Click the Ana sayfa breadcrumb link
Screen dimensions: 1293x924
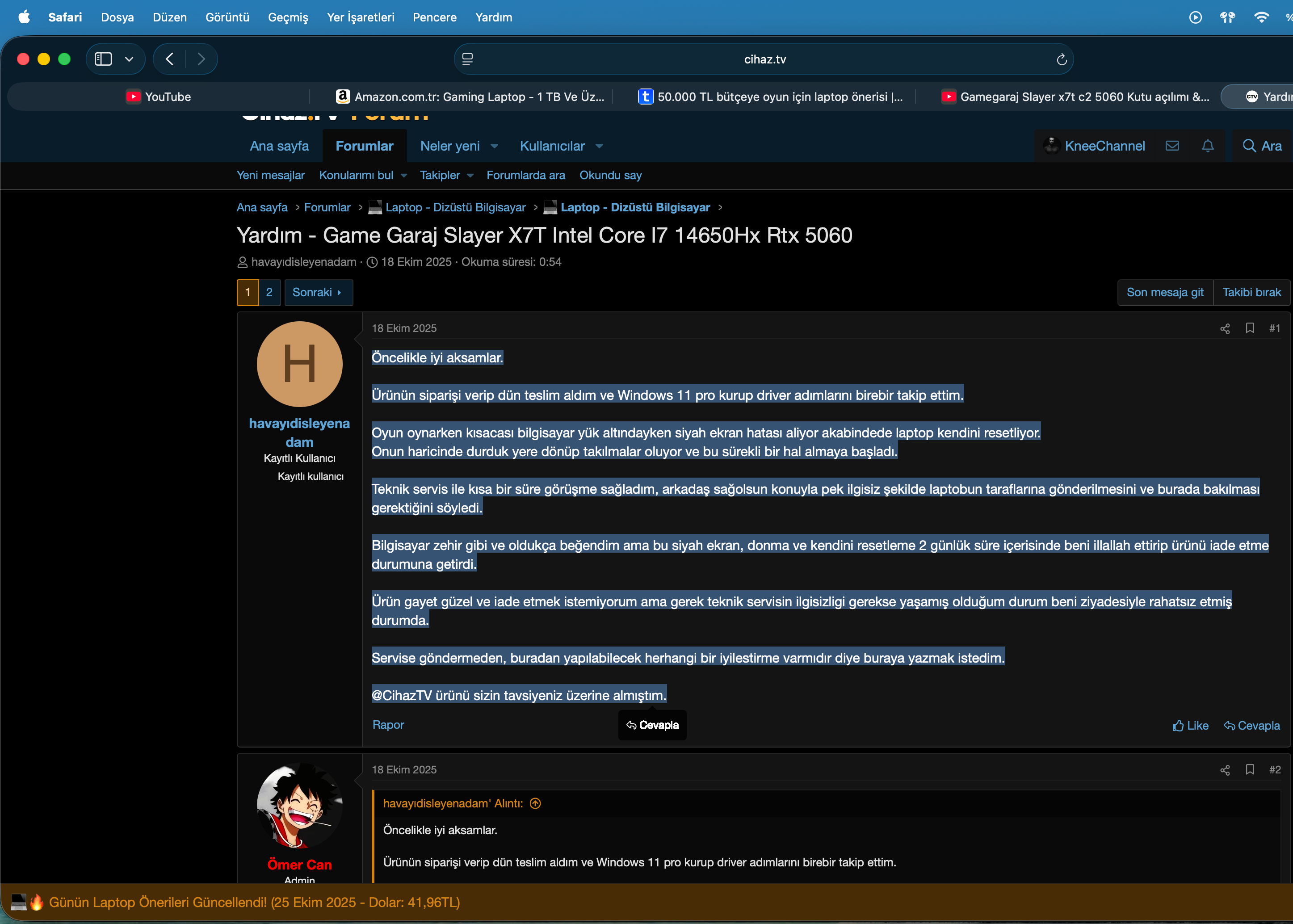[262, 207]
